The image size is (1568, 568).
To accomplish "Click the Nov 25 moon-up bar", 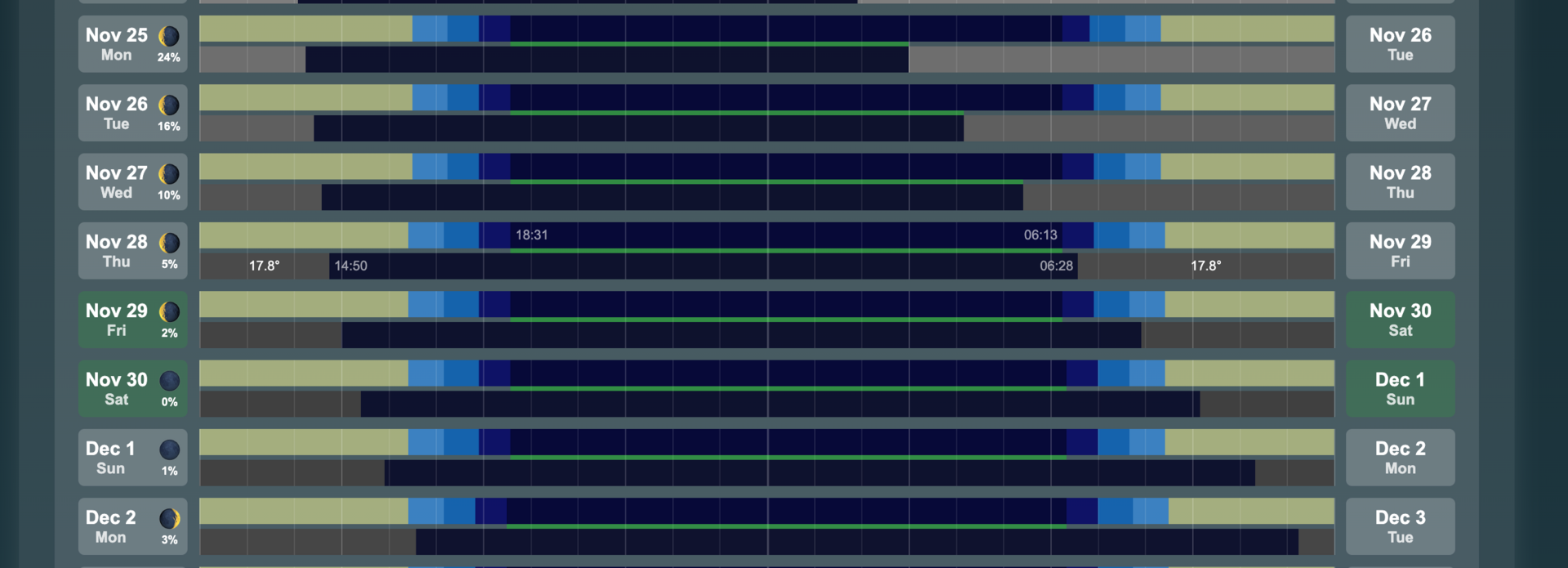I will click(x=607, y=60).
